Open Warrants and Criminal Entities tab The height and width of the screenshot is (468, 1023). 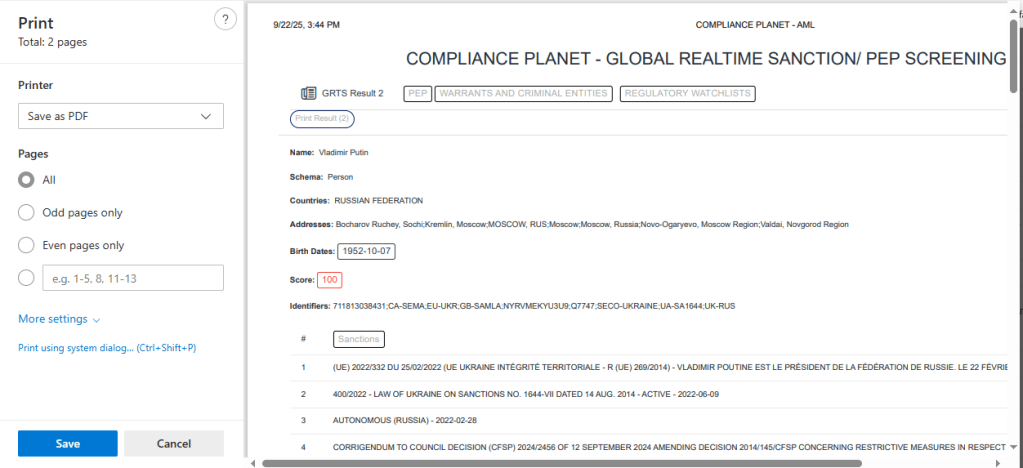[523, 93]
